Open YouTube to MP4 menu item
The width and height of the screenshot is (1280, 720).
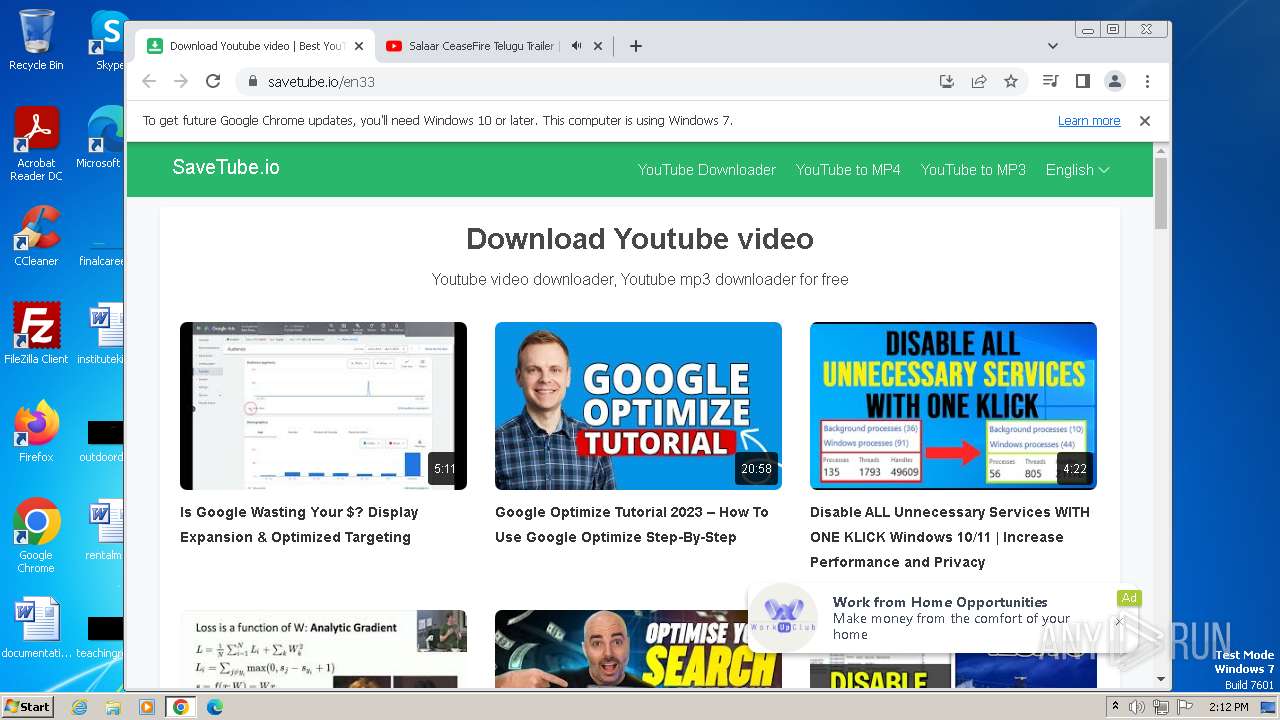tap(848, 170)
